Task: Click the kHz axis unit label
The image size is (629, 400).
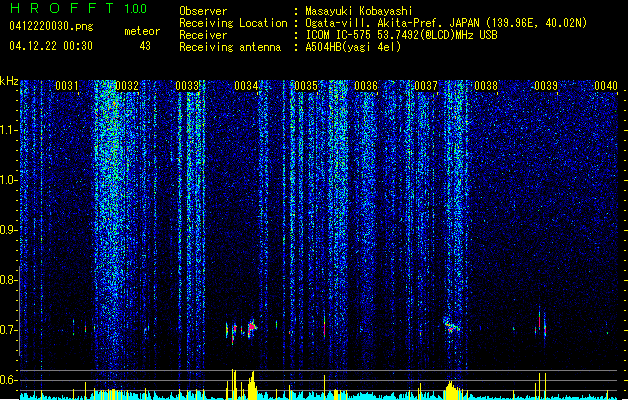Action: point(9,81)
